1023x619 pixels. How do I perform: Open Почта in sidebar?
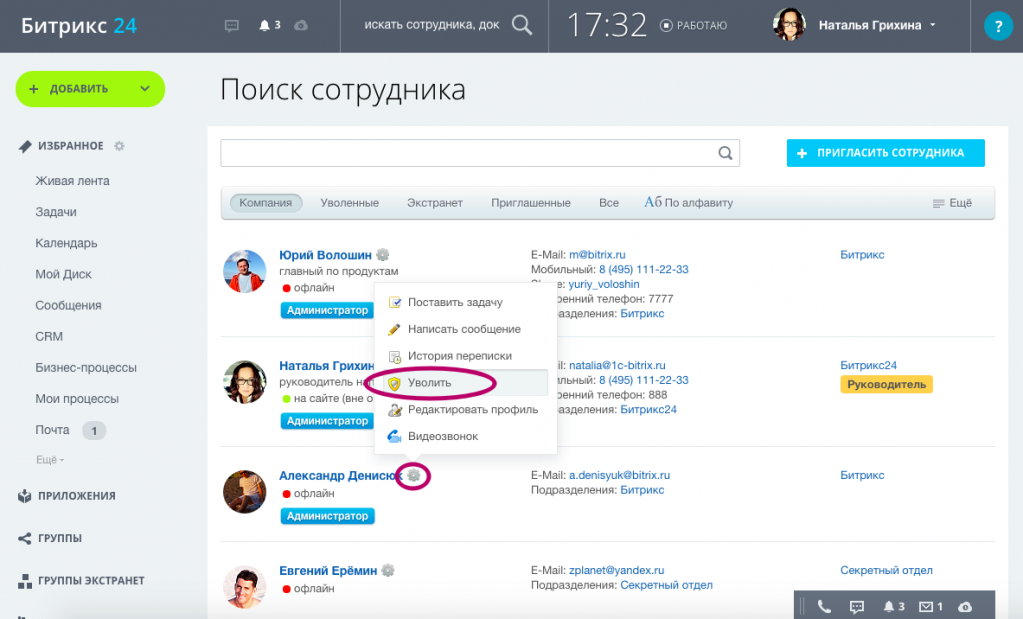click(x=52, y=430)
